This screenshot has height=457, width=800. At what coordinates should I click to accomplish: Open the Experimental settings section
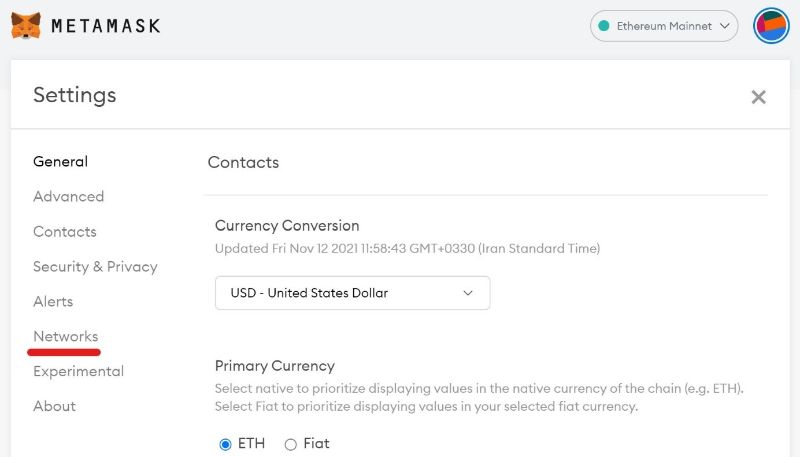78,371
